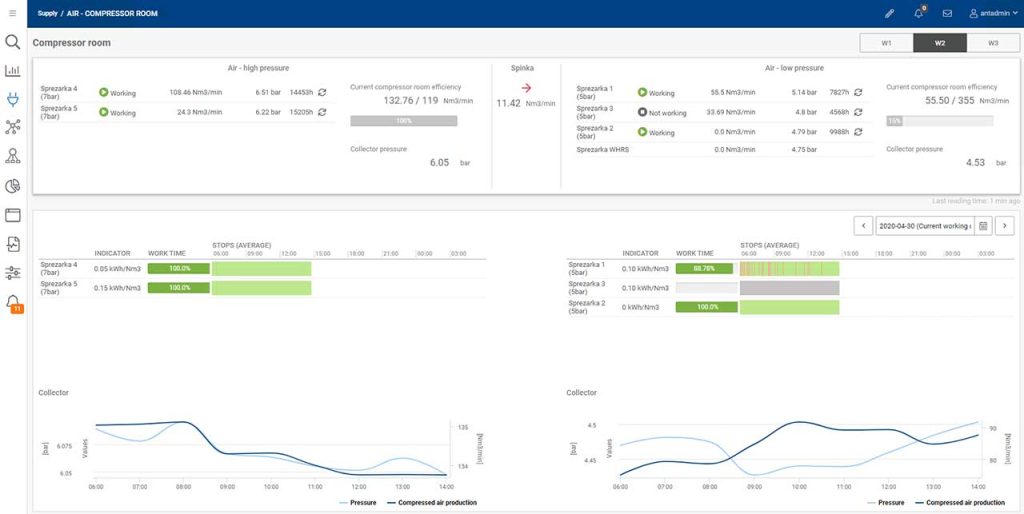Click the Sprezarka WHRS row label
The height and width of the screenshot is (514, 1024).
603,150
